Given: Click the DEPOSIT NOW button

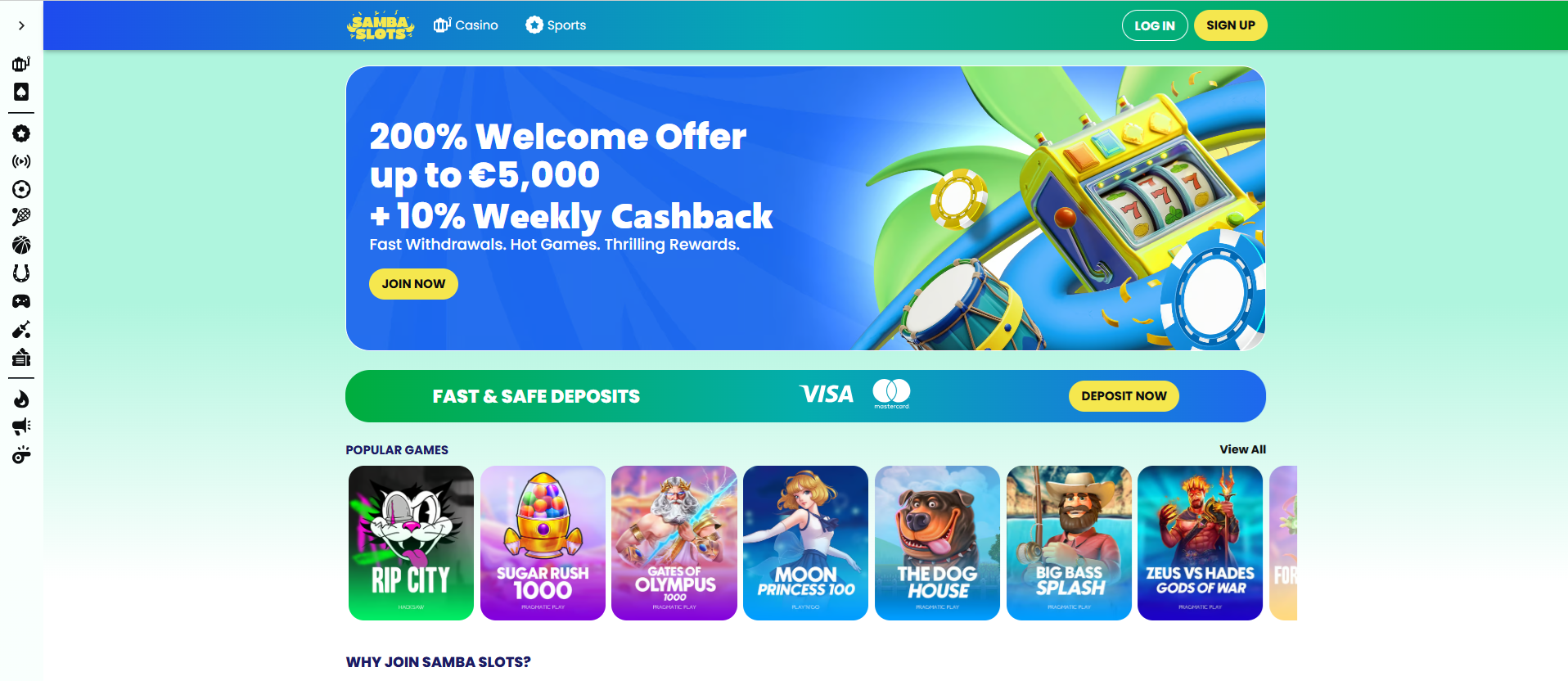Looking at the screenshot, I should pyautogui.click(x=1124, y=396).
